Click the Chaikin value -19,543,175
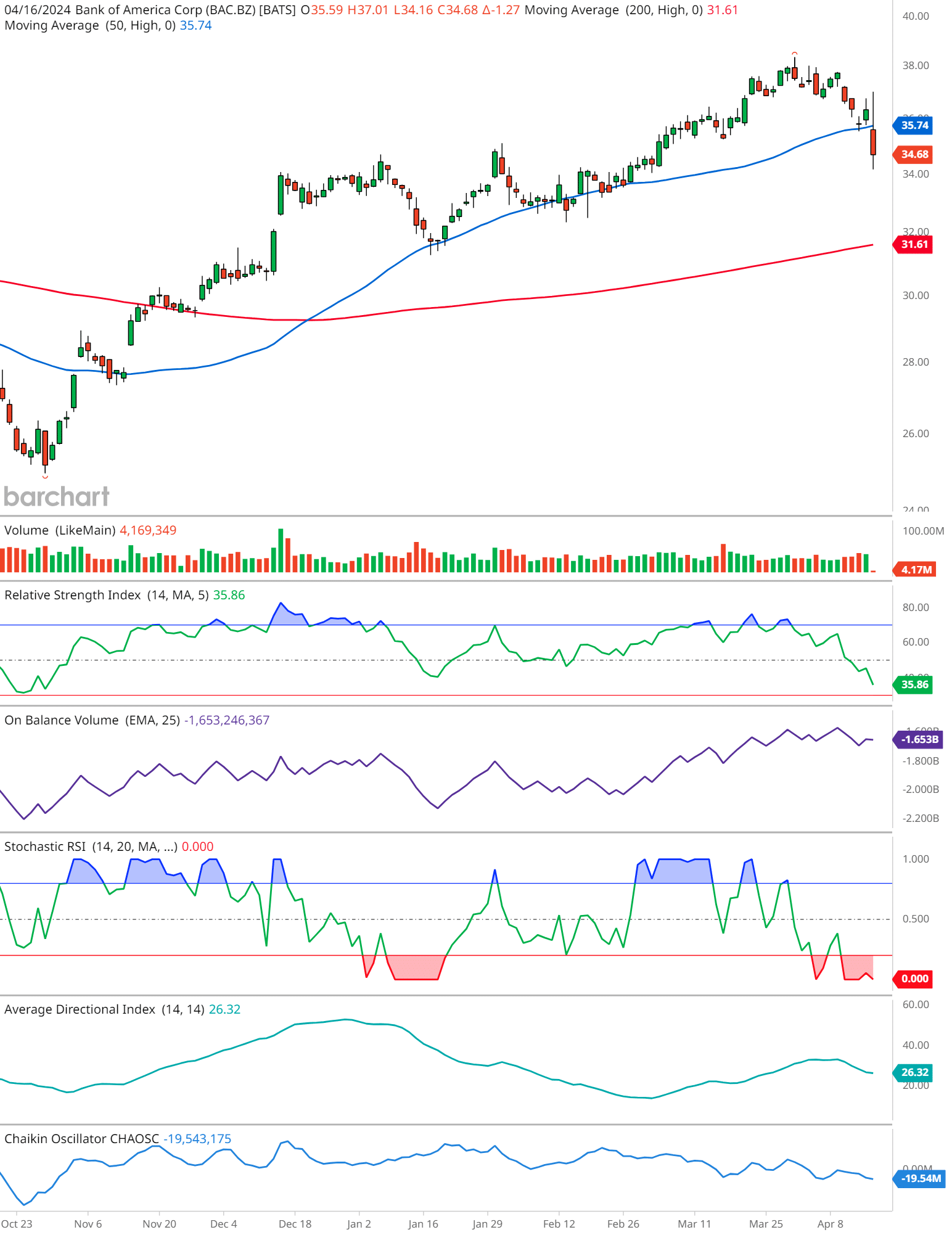The image size is (952, 1235). (197, 1139)
